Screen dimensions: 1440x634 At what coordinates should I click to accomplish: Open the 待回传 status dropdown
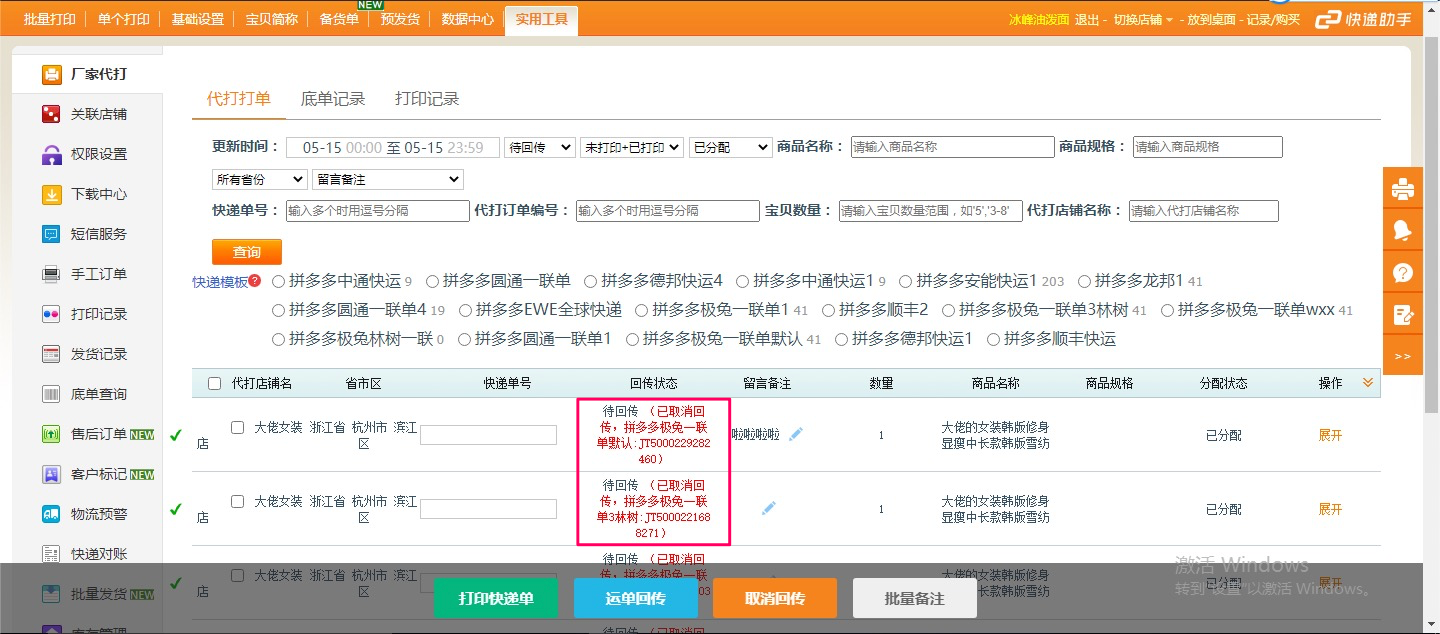[x=540, y=147]
